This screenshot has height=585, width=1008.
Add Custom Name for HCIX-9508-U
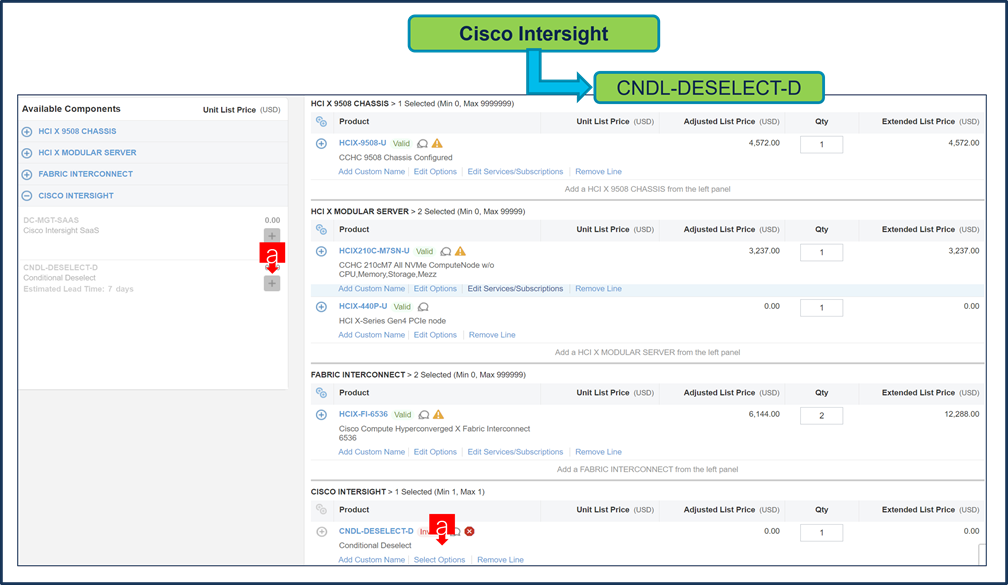(x=372, y=172)
